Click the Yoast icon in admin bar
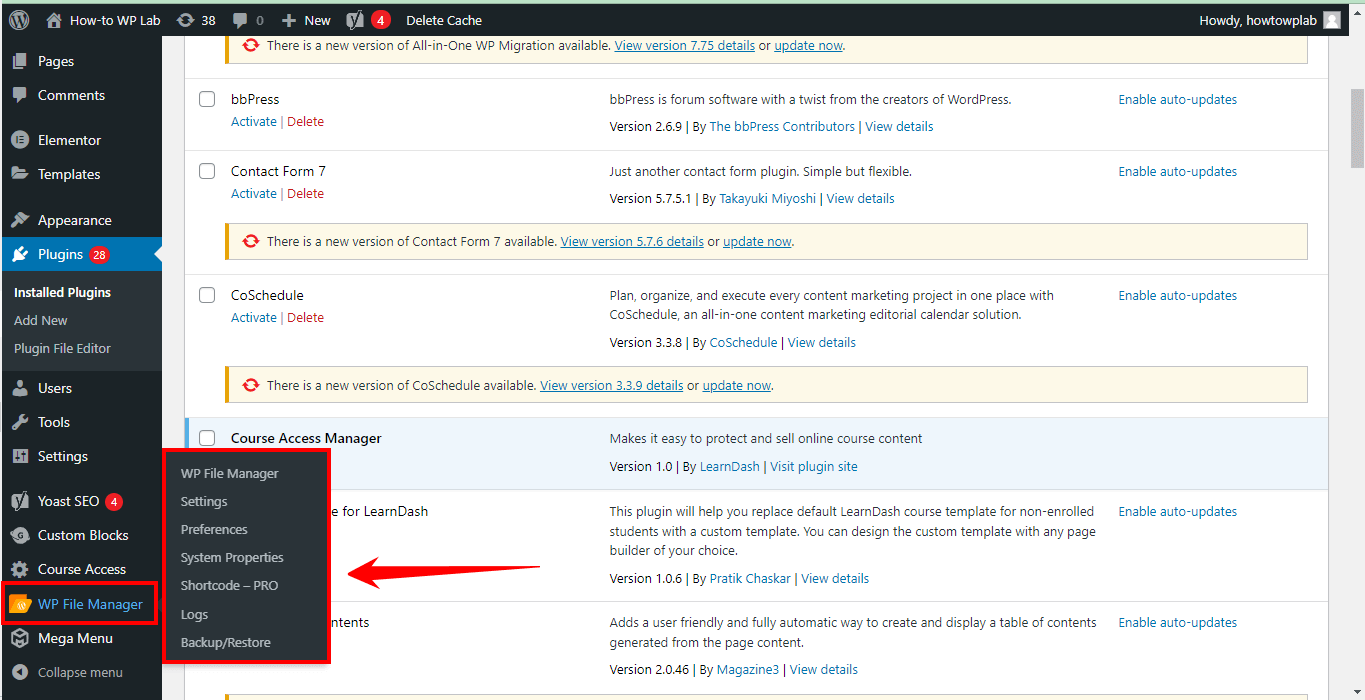This screenshot has width=1365, height=700. 355,20
